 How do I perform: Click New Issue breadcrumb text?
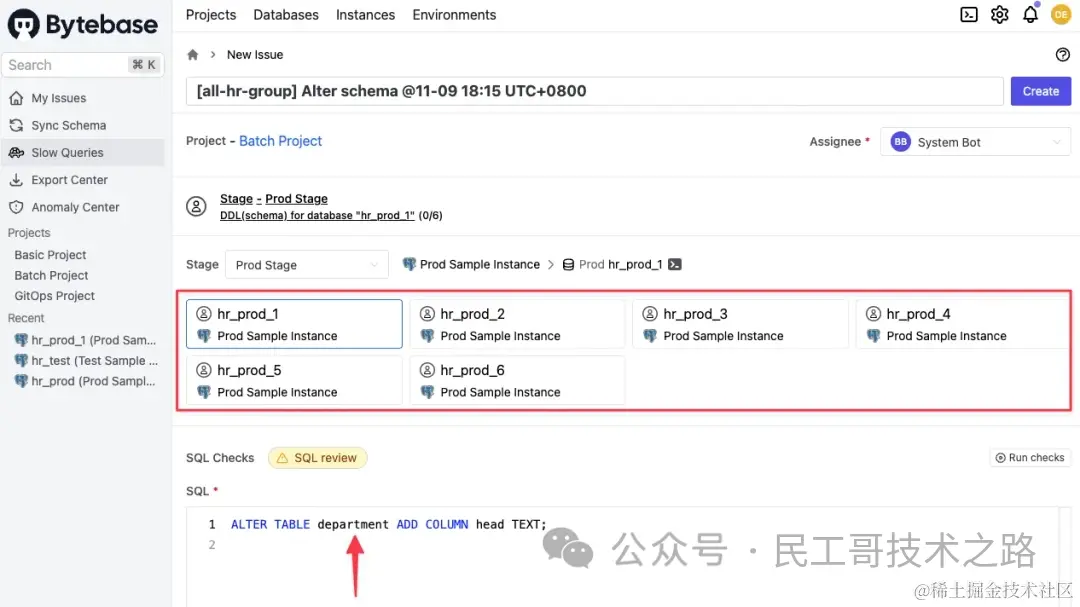point(255,54)
